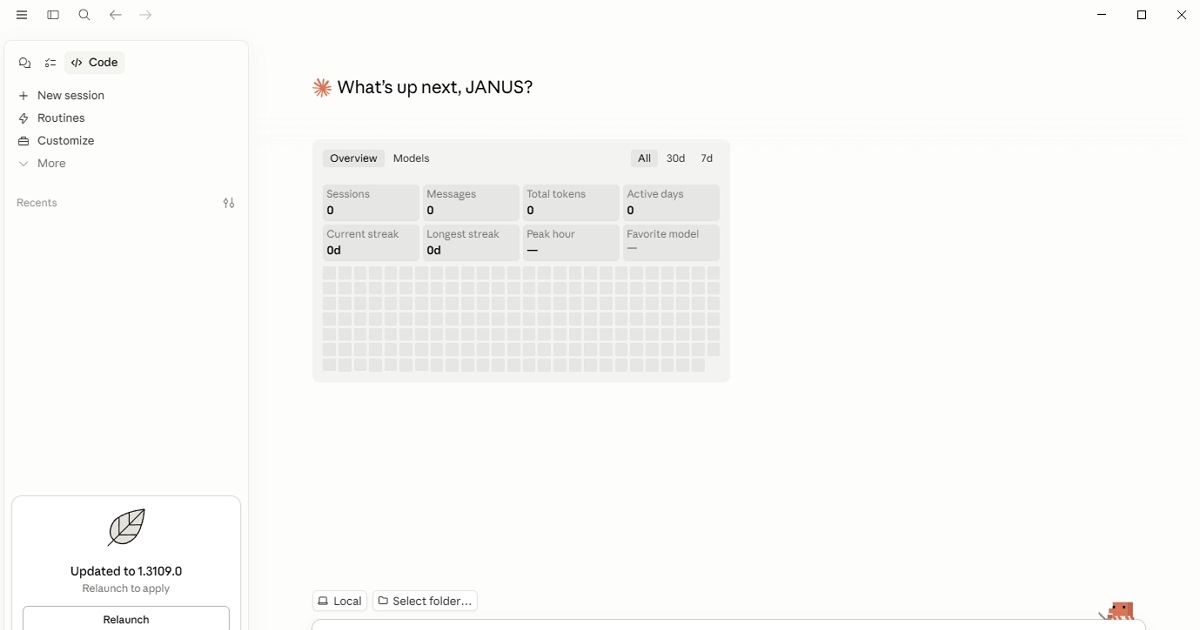Open the Local environment dropdown
Screen dimensions: 1200x630
tap(340, 601)
